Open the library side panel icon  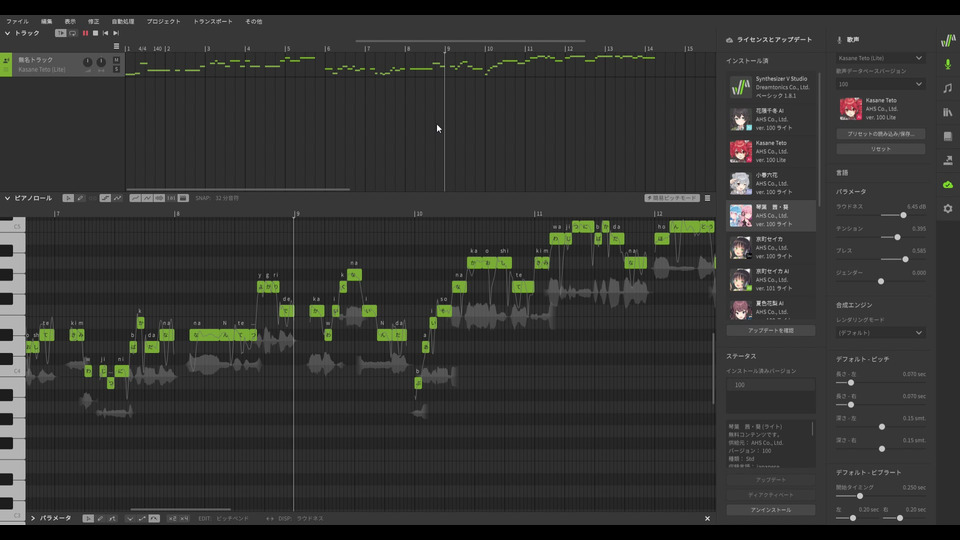(948, 112)
